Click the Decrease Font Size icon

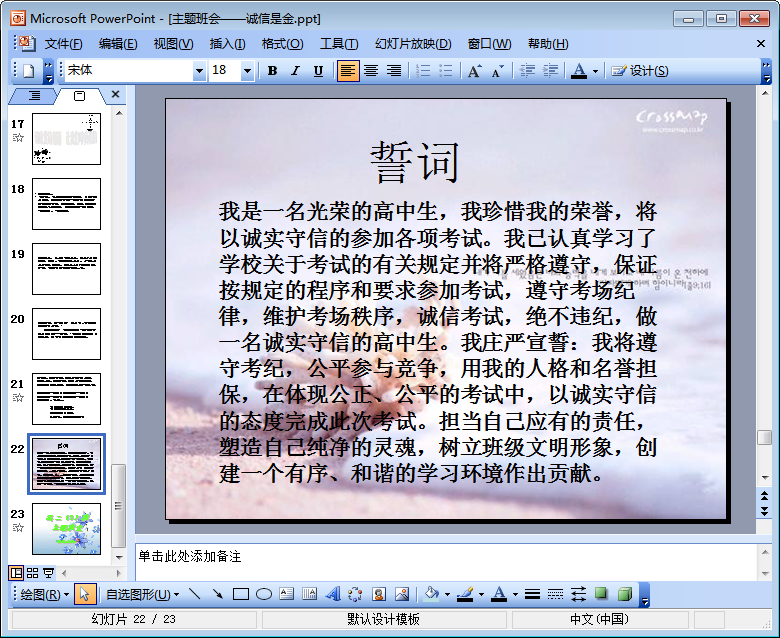click(x=497, y=71)
